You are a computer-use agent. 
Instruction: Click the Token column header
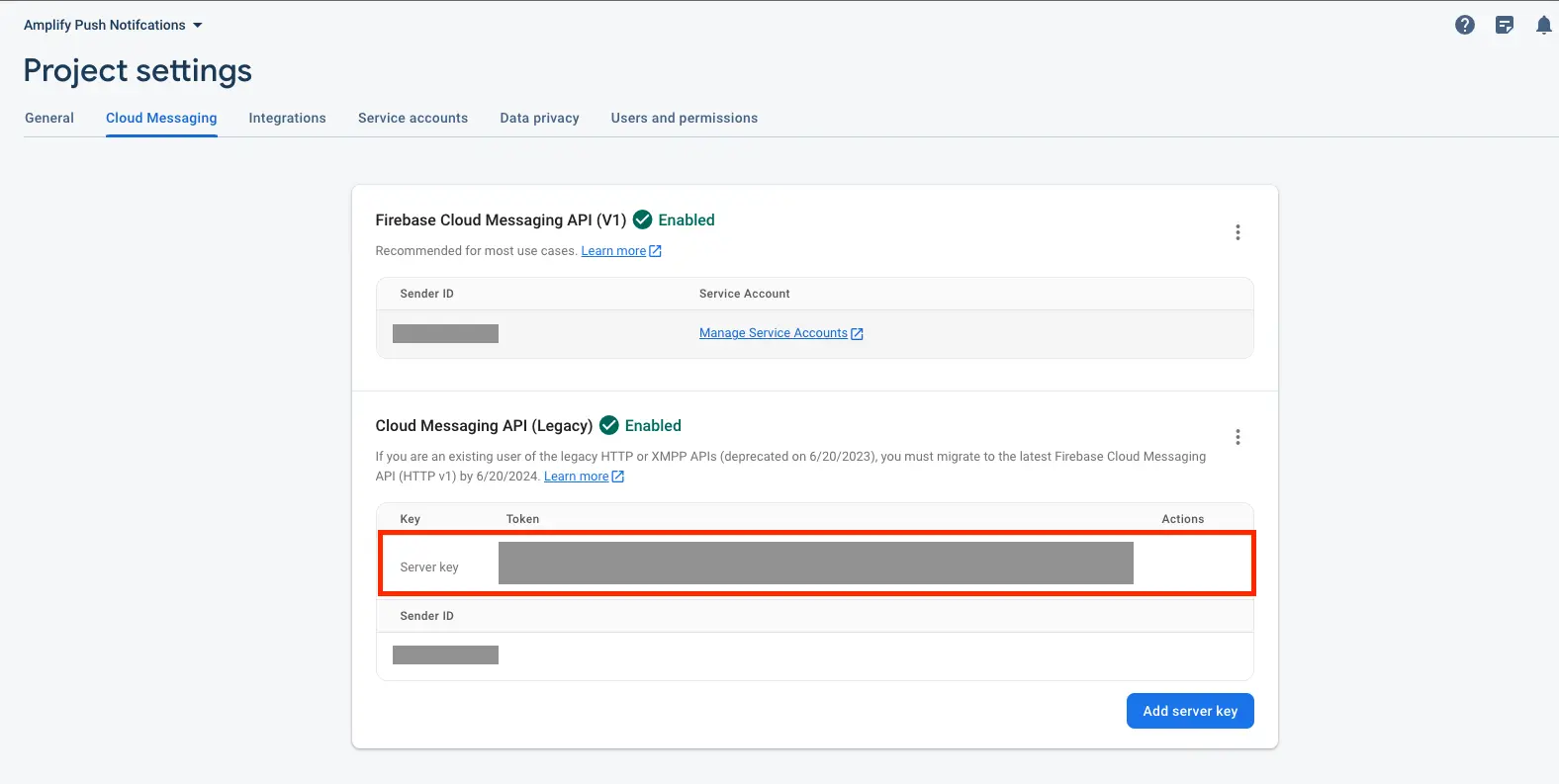pos(522,519)
